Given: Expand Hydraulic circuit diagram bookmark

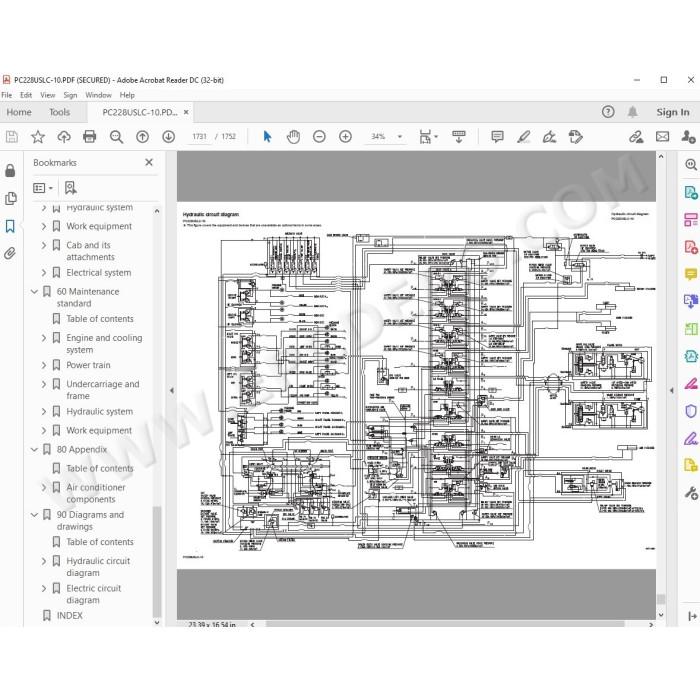Looking at the screenshot, I should [x=44, y=561].
